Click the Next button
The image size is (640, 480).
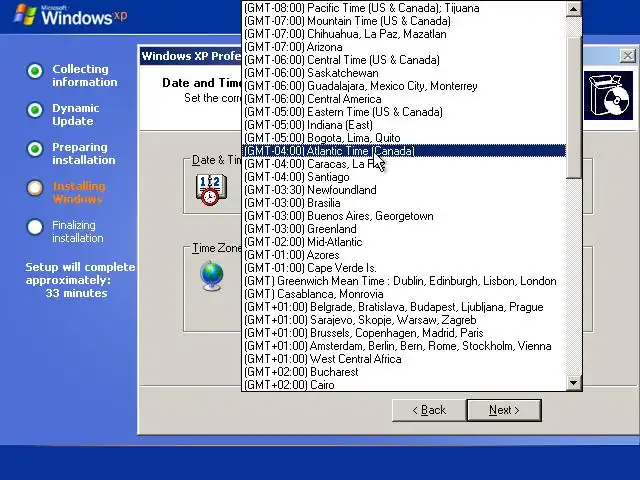pos(504,410)
